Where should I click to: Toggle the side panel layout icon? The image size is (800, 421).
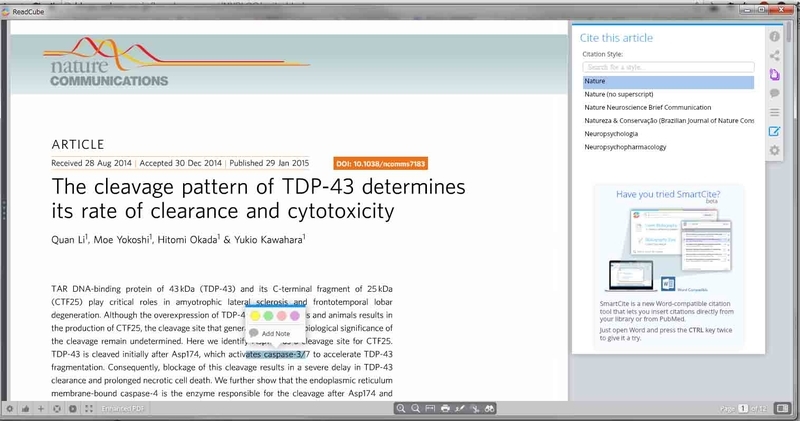coord(783,408)
